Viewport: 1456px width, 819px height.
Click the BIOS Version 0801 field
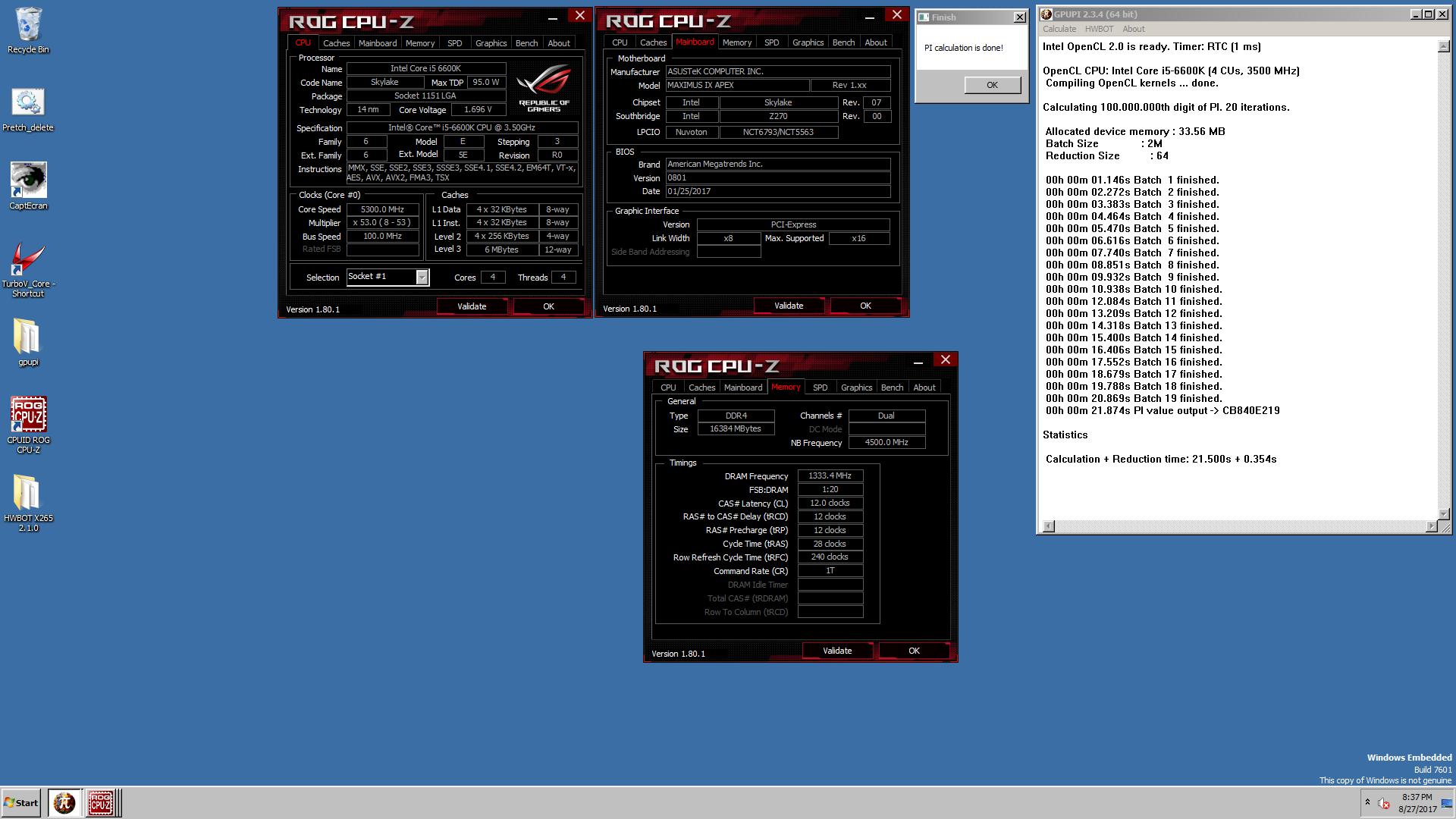tap(778, 178)
